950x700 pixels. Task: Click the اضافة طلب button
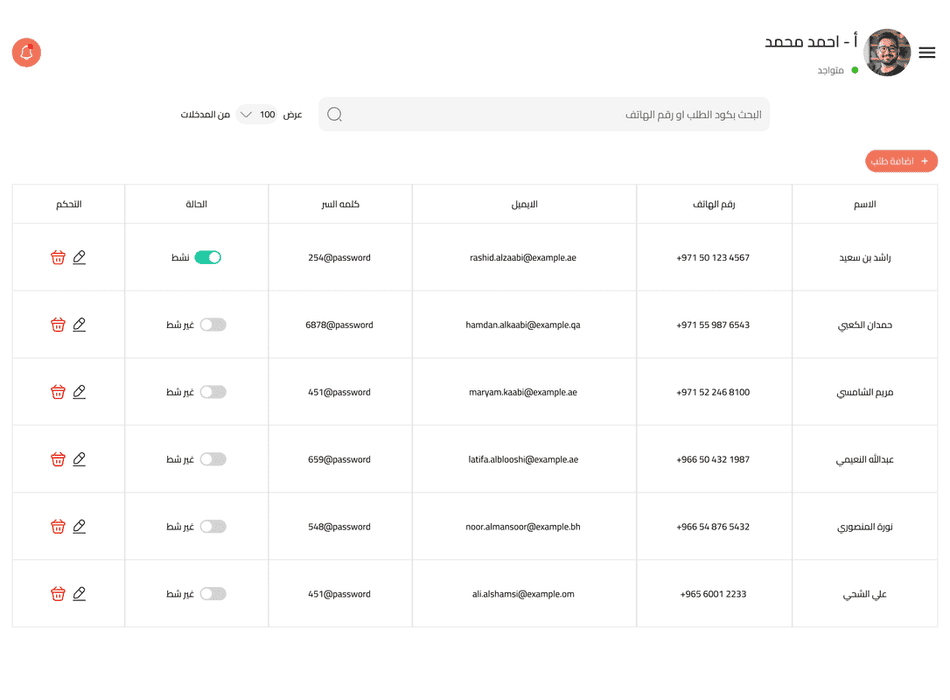[901, 161]
